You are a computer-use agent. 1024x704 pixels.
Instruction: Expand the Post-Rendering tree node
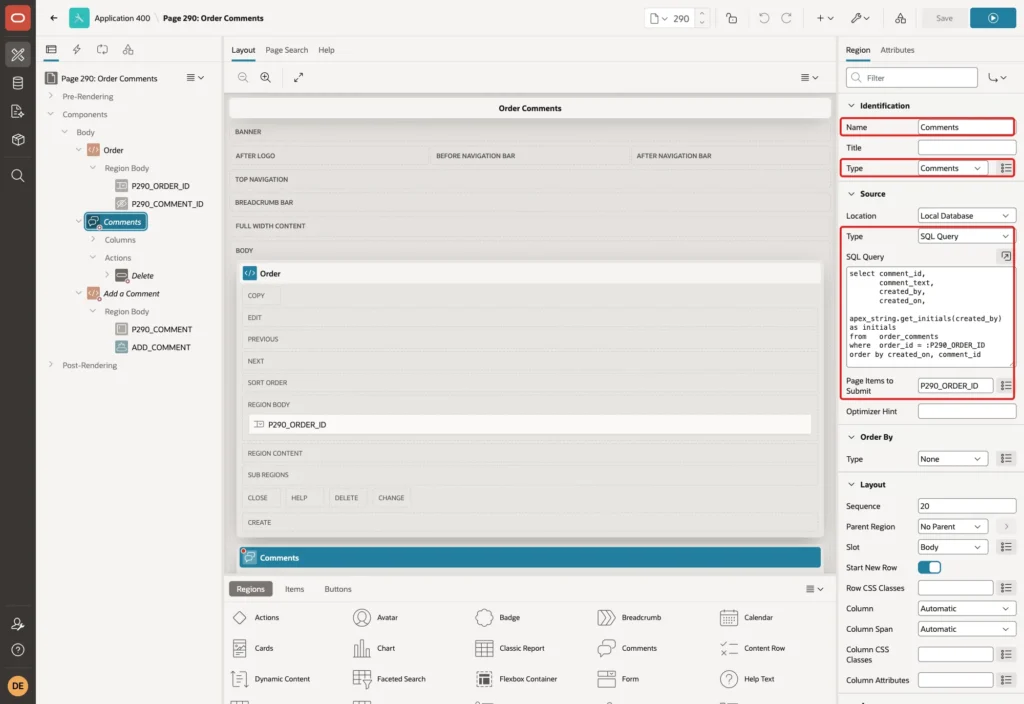(50, 365)
